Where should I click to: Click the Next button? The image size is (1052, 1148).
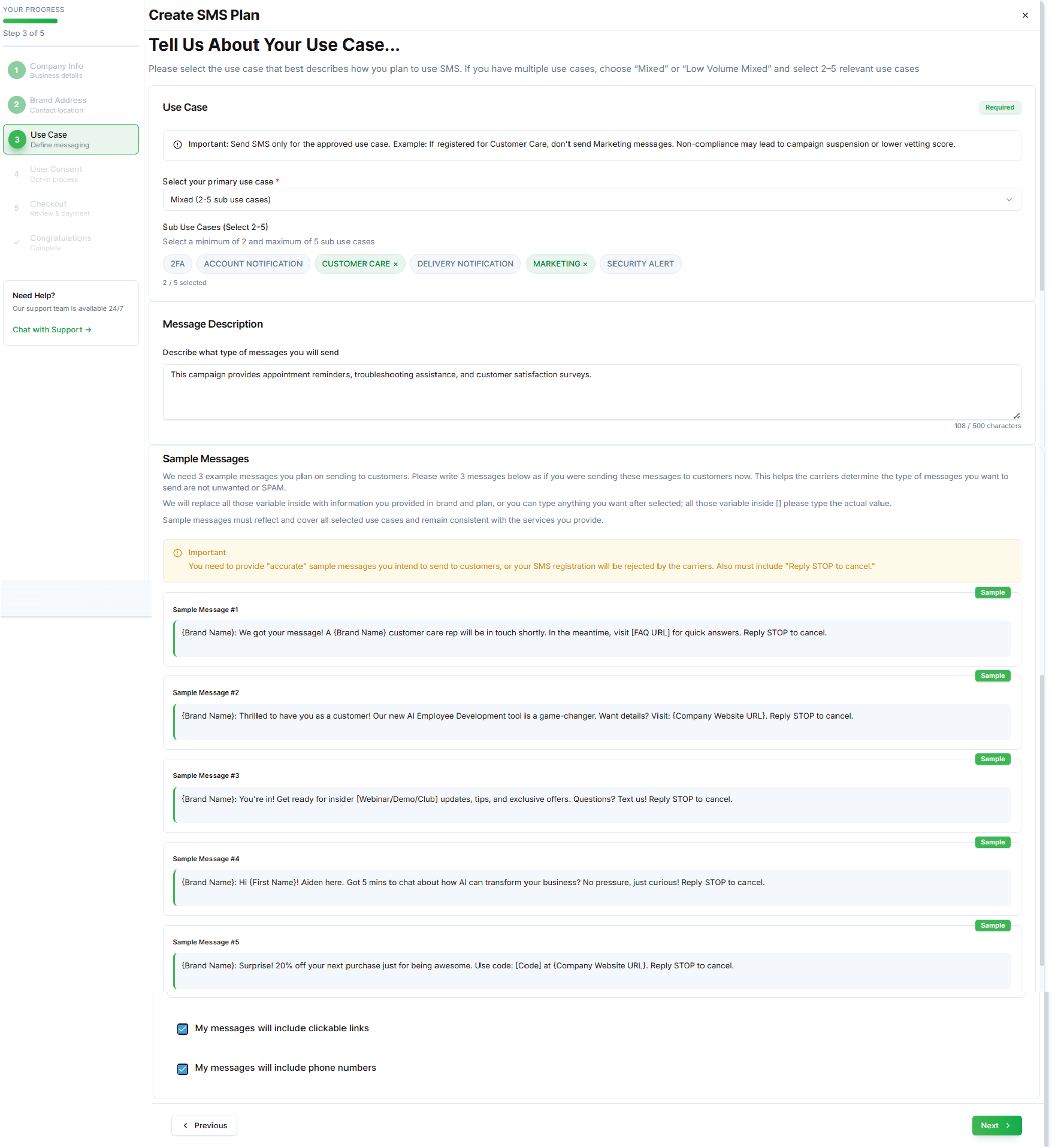click(996, 1125)
